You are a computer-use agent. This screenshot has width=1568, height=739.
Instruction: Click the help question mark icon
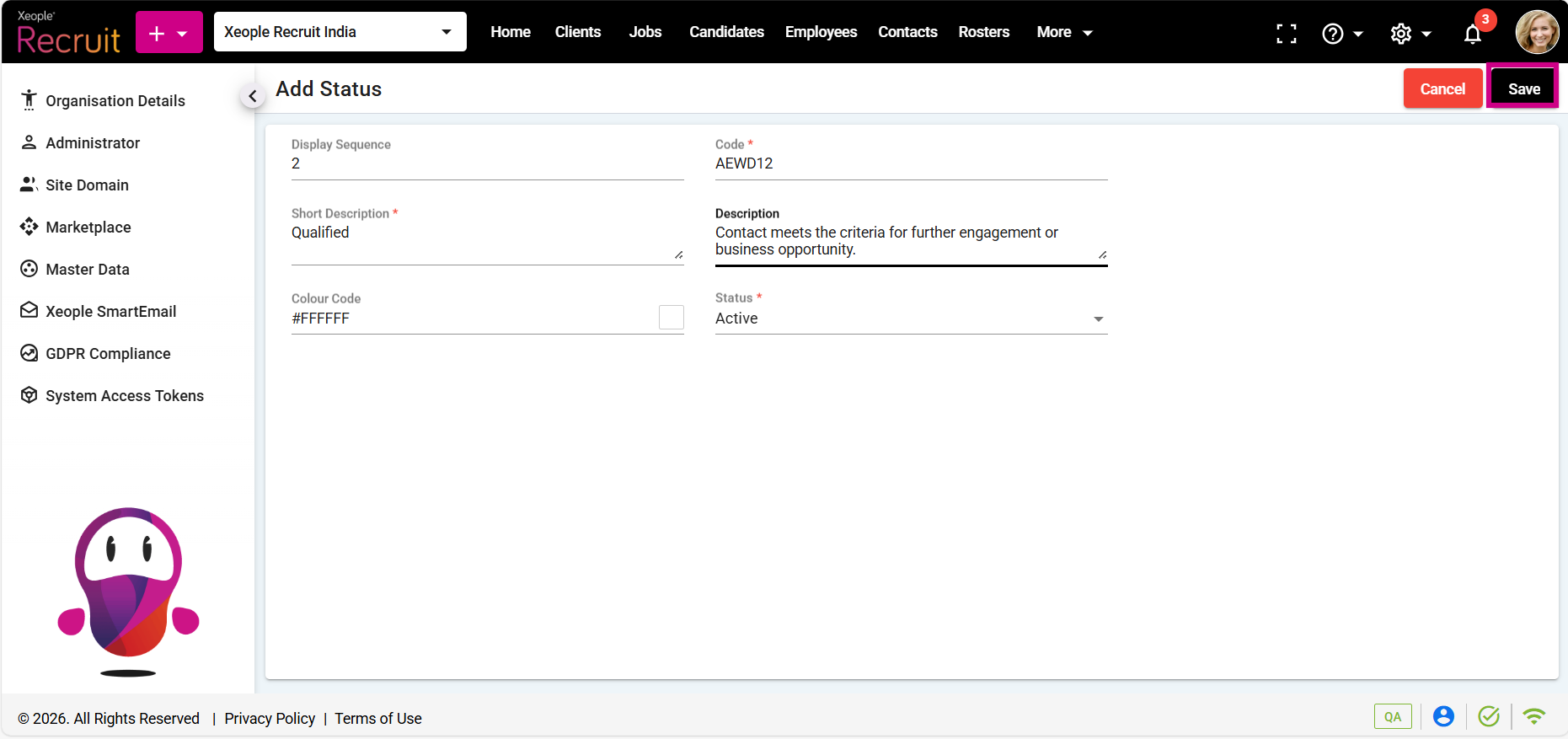[1332, 34]
